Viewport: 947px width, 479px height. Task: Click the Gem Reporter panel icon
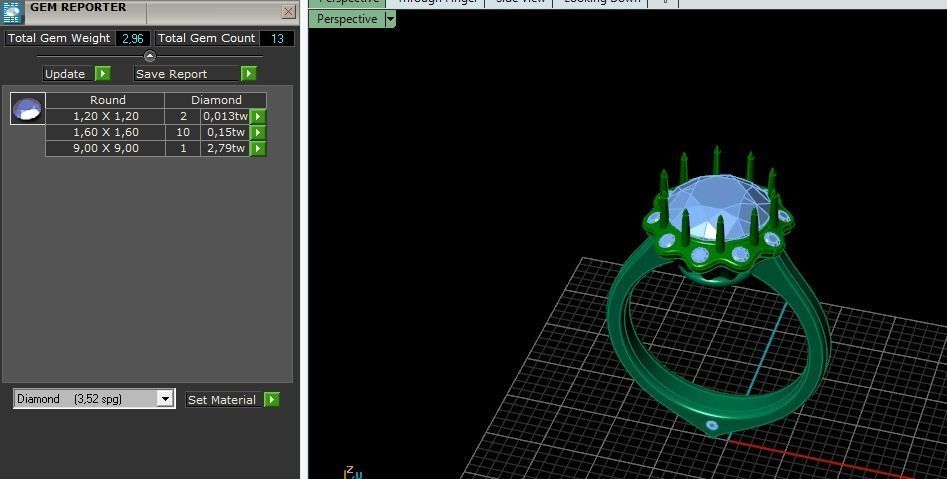[x=12, y=11]
